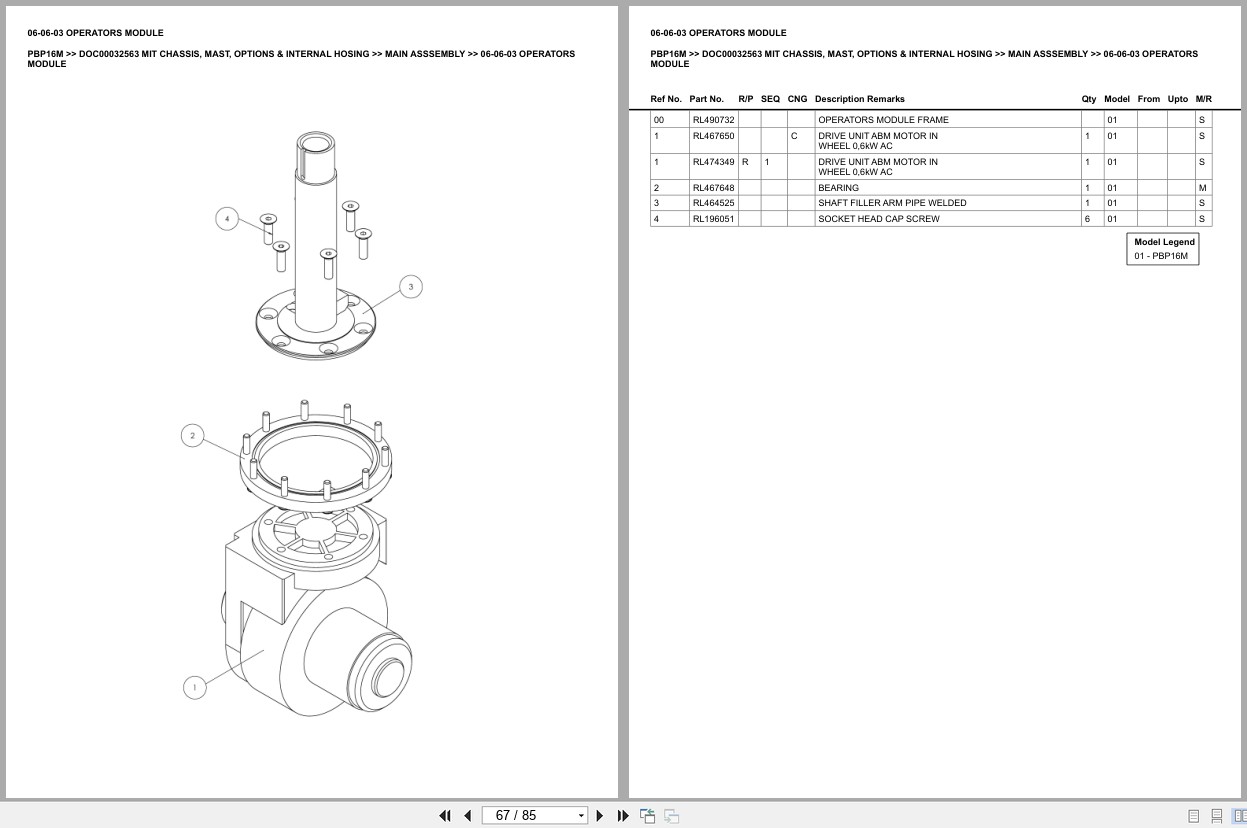The image size is (1247, 828).
Task: Select part number RL474349
Action: (x=713, y=162)
